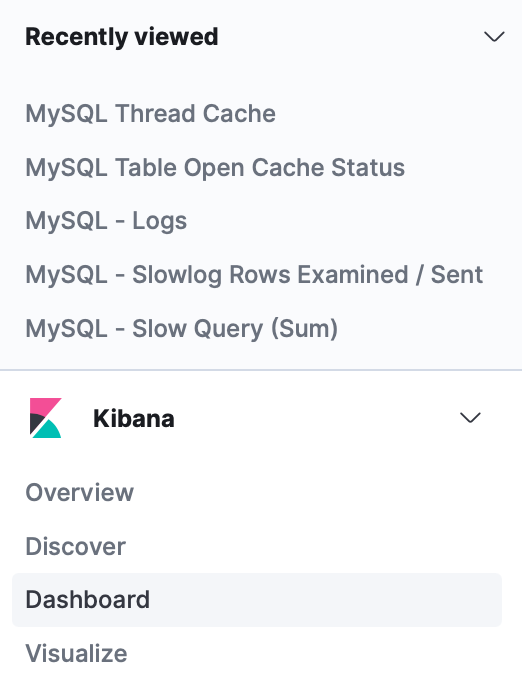Screen dimensions: 522x690
Task: Go to Kibana Overview
Action: [x=80, y=492]
